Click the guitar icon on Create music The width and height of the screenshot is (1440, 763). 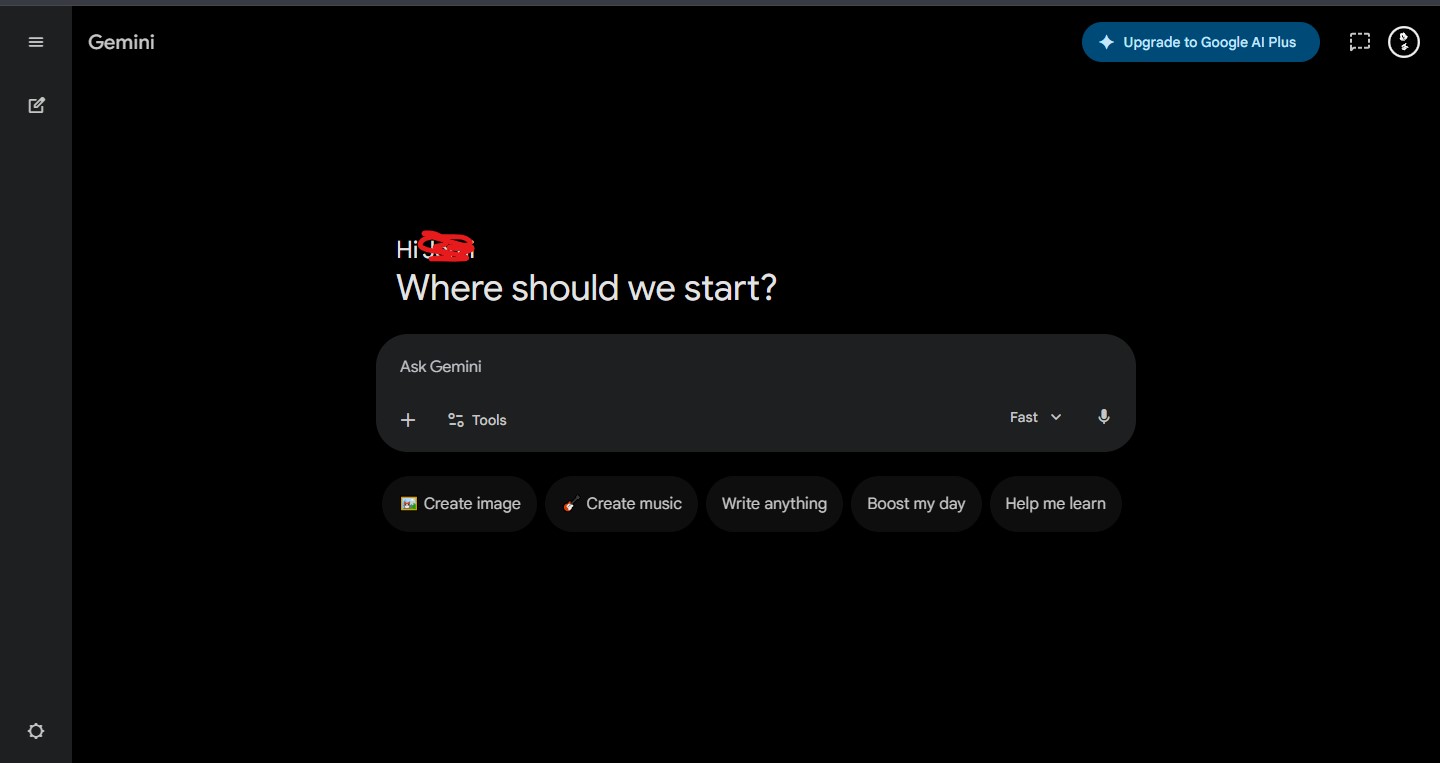[570, 504]
